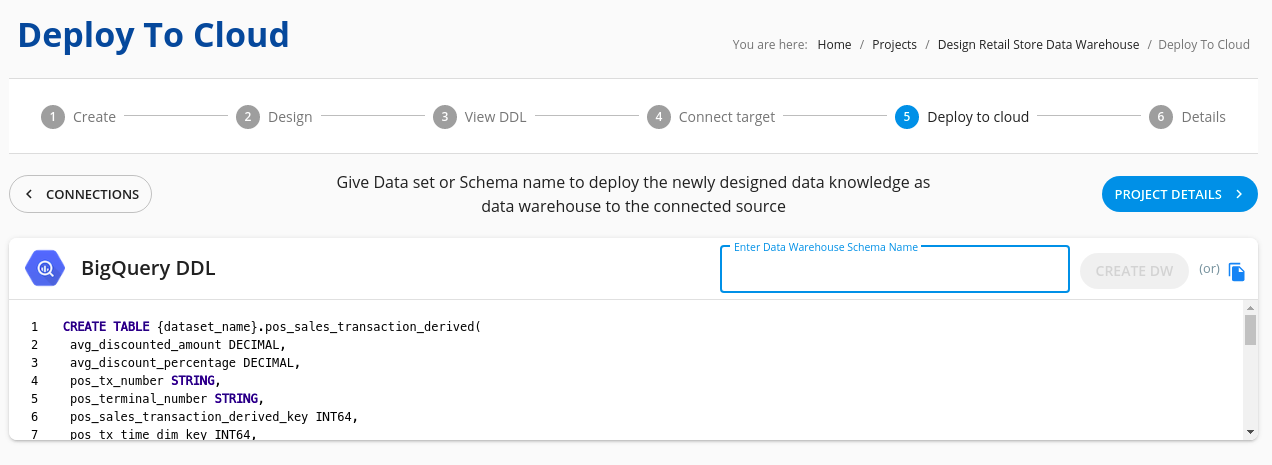The image size is (1272, 465).
Task: Click step 1 Create circle icon
Action: (x=52, y=117)
